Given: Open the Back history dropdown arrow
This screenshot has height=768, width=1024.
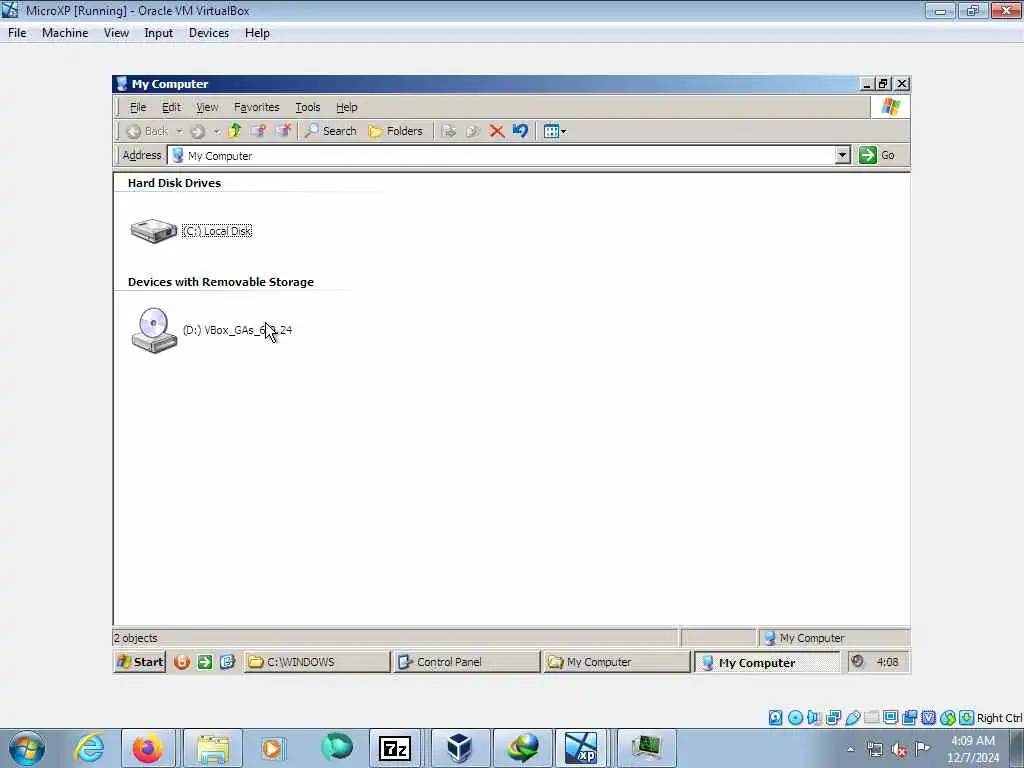Looking at the screenshot, I should 179,131.
